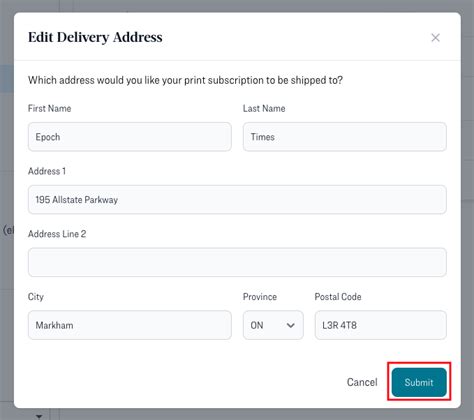Click the Address Line 2 label
The image size is (474, 420).
point(57,234)
